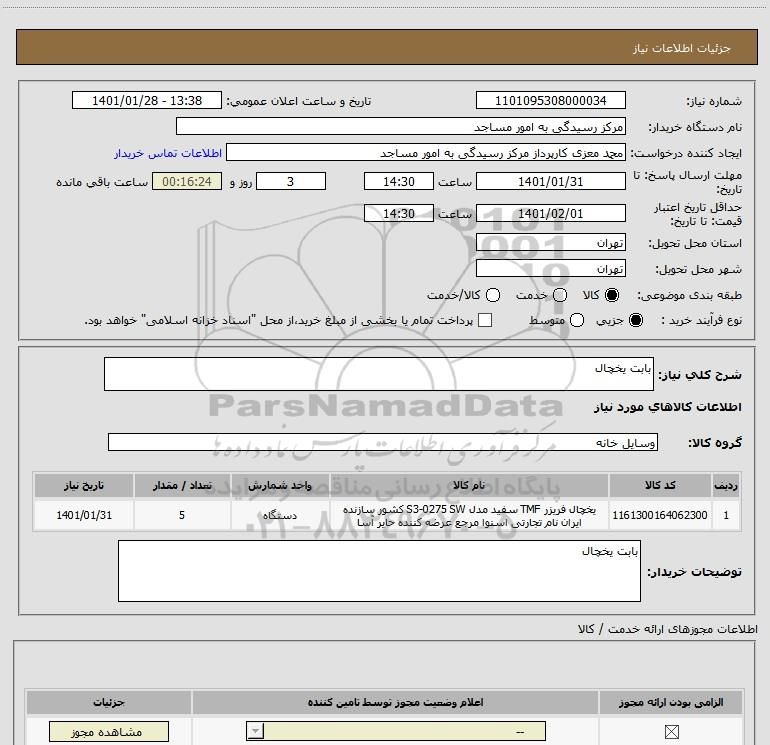Click the remaining days field showing 3
The image size is (770, 745).
coord(291,181)
